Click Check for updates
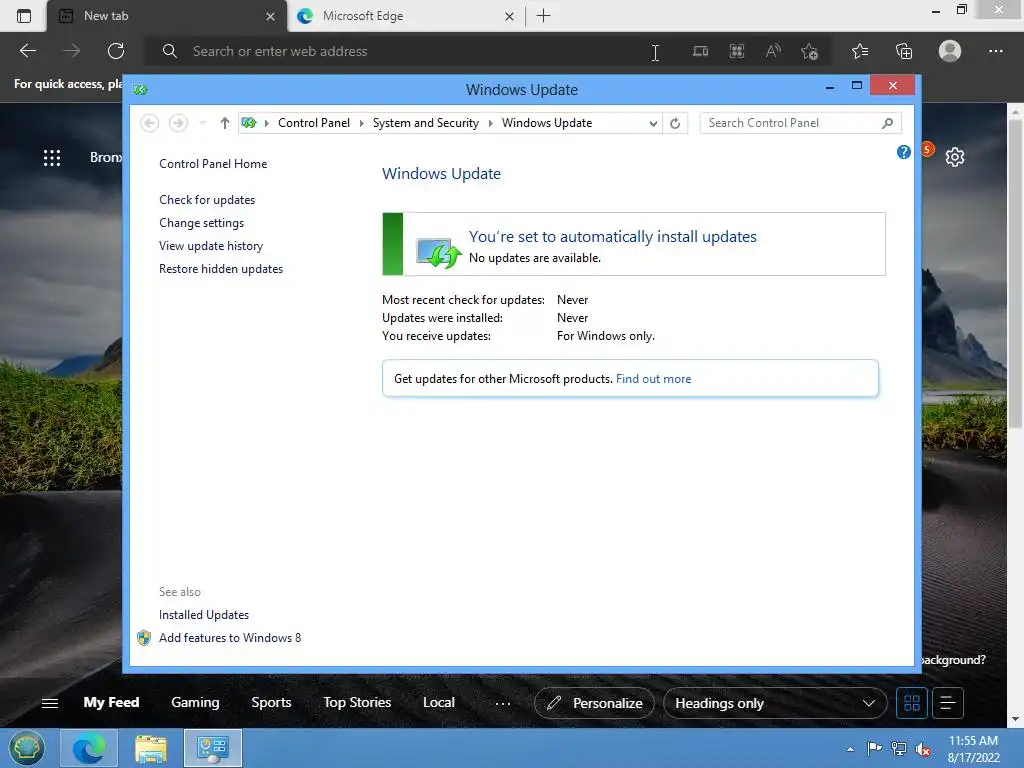This screenshot has height=768, width=1024. pos(207,200)
